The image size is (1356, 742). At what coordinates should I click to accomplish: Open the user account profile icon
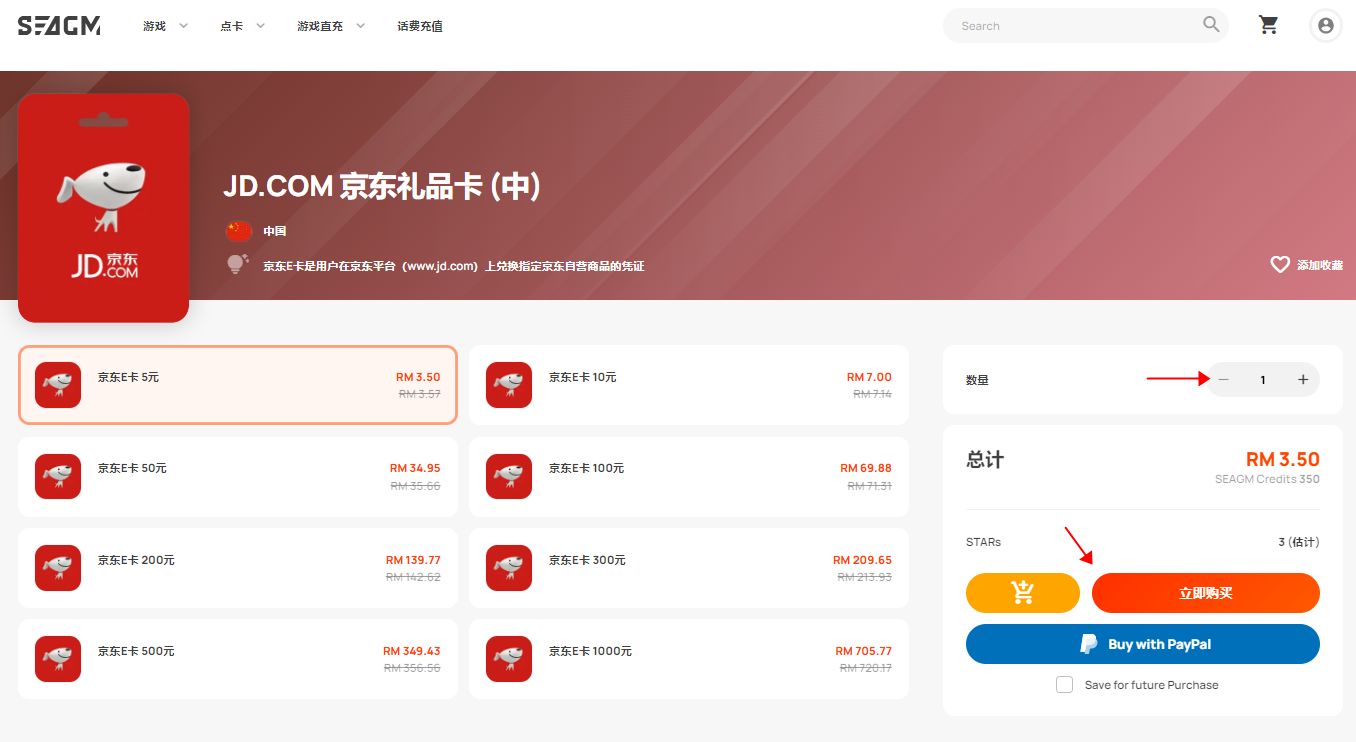click(1326, 26)
